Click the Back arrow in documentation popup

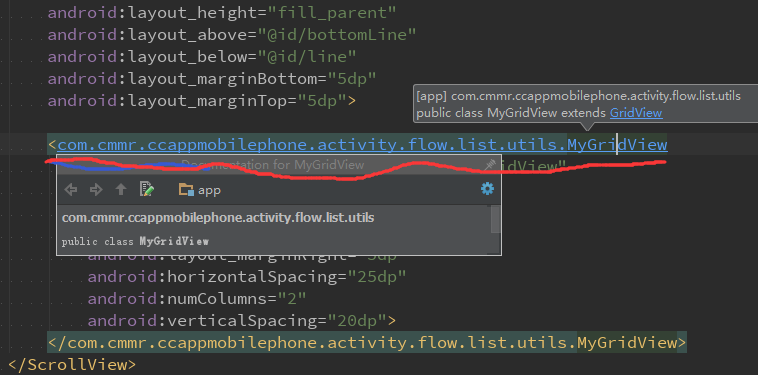click(x=71, y=190)
